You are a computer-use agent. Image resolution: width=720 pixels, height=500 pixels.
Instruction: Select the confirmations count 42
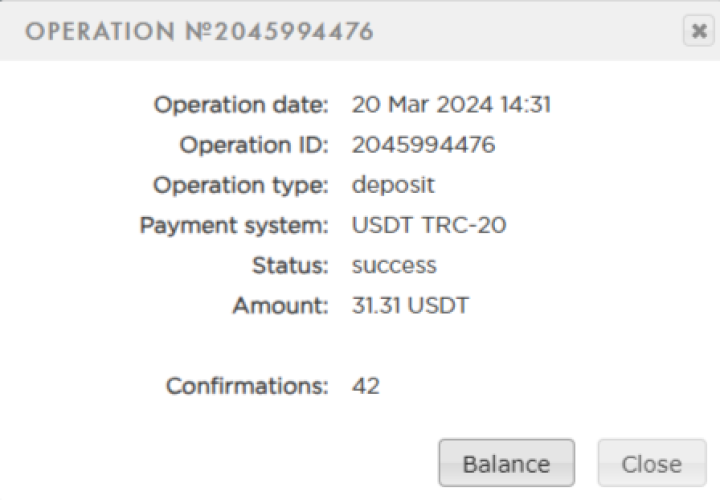[367, 385]
